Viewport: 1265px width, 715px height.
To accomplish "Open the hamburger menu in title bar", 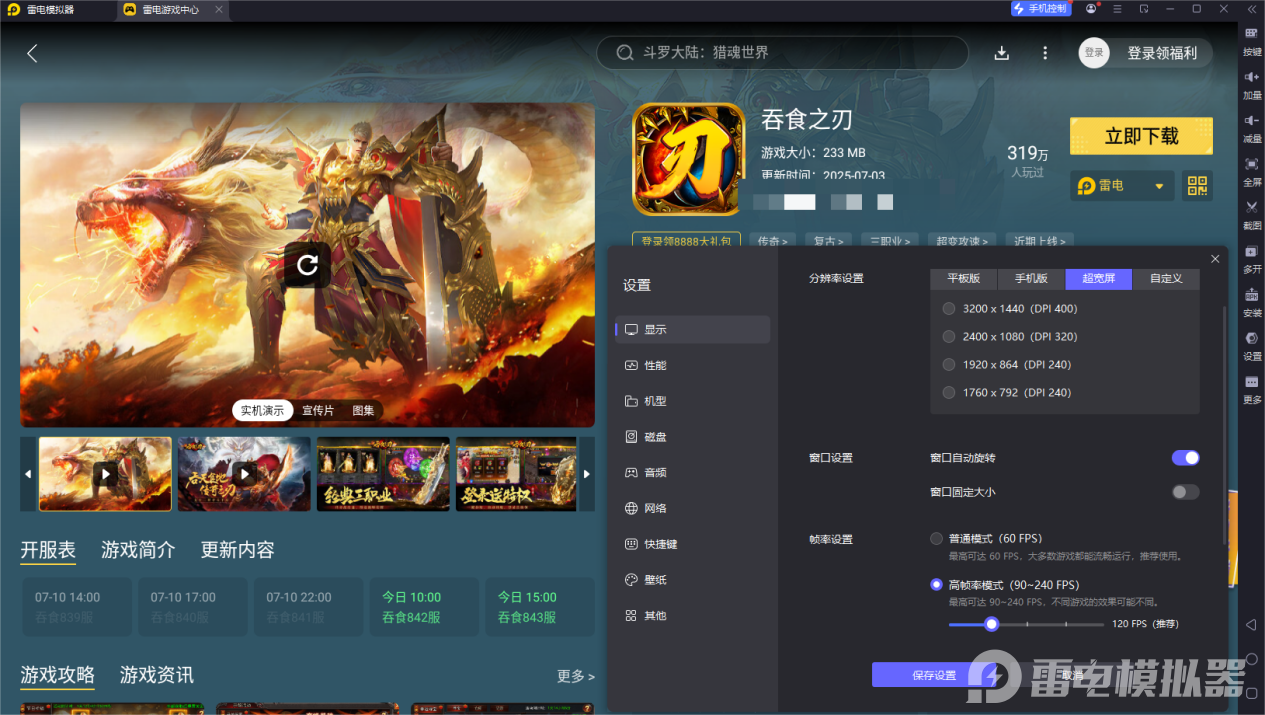I will [x=1119, y=9].
